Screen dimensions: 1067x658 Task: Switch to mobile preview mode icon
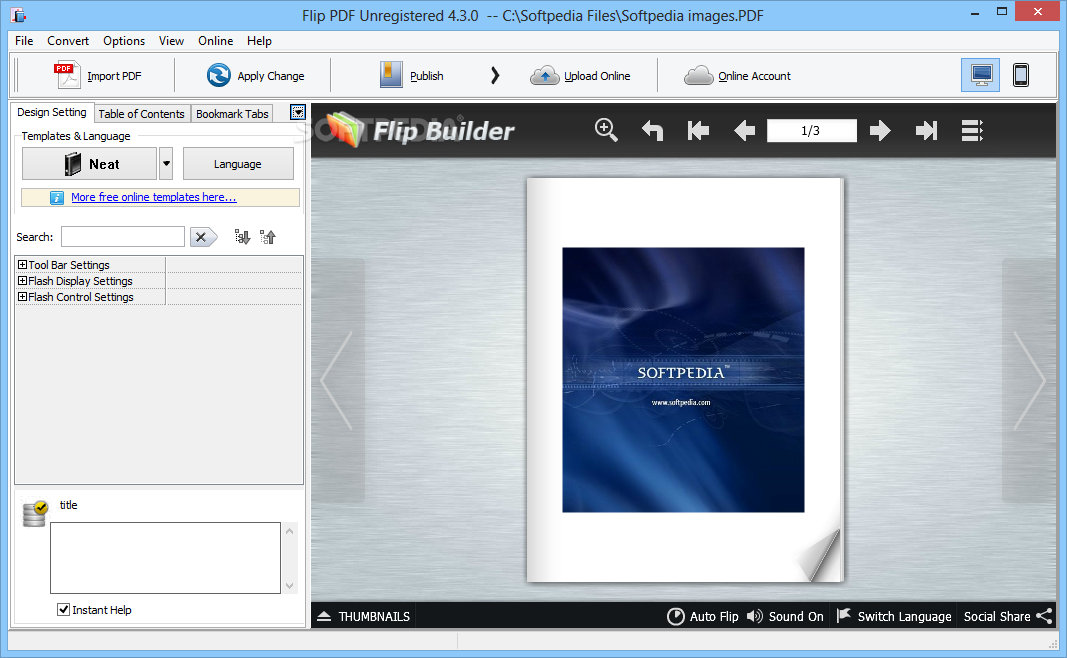coord(1021,75)
